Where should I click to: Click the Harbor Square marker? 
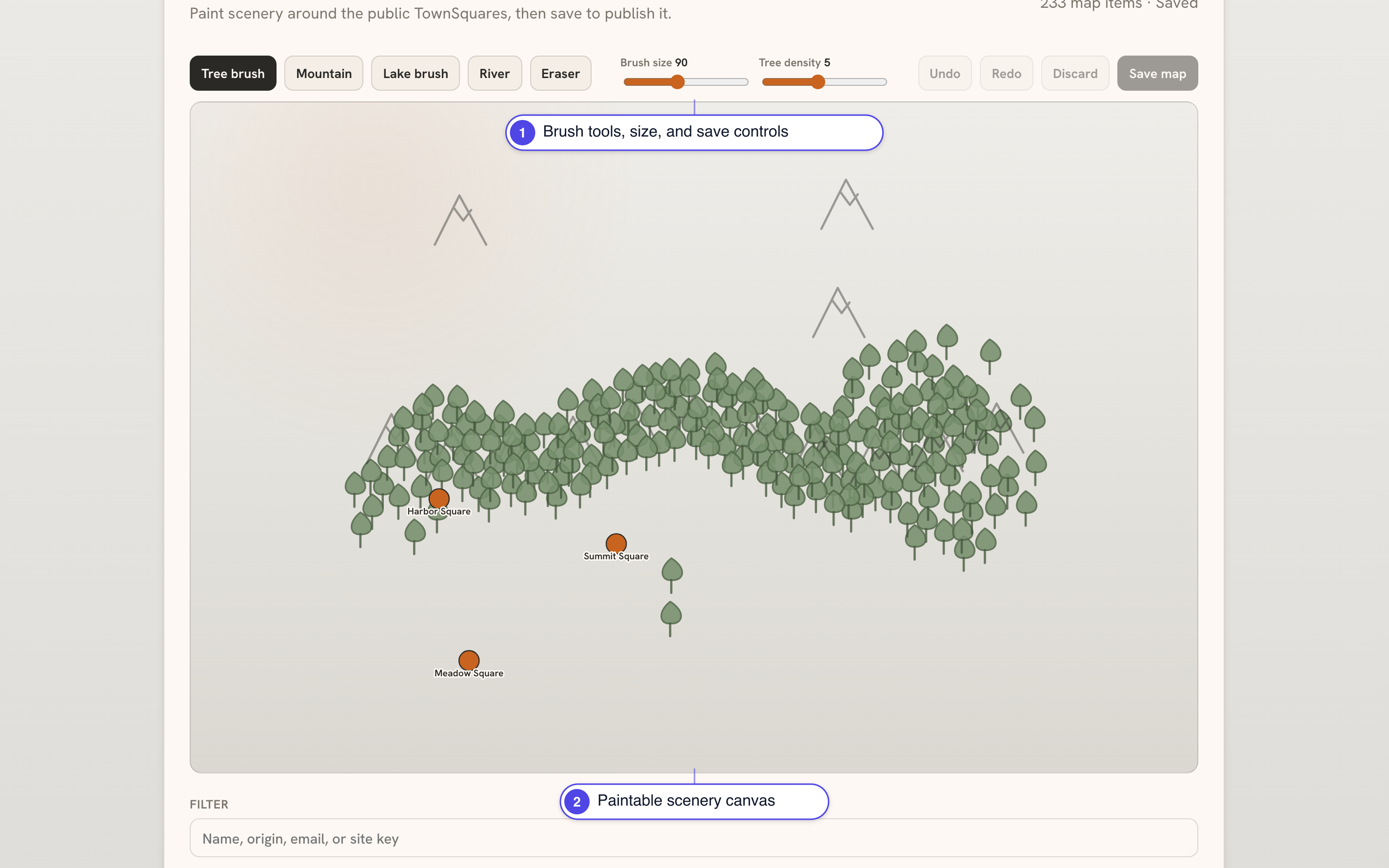coord(439,498)
